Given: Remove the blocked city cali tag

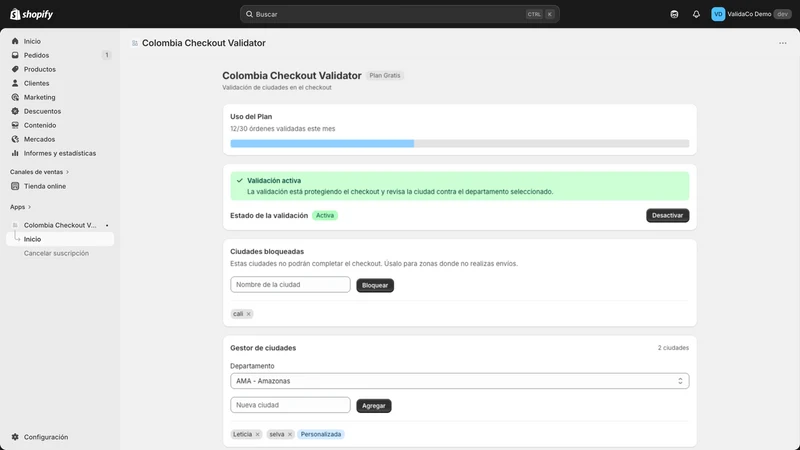Looking at the screenshot, I should (x=248, y=314).
